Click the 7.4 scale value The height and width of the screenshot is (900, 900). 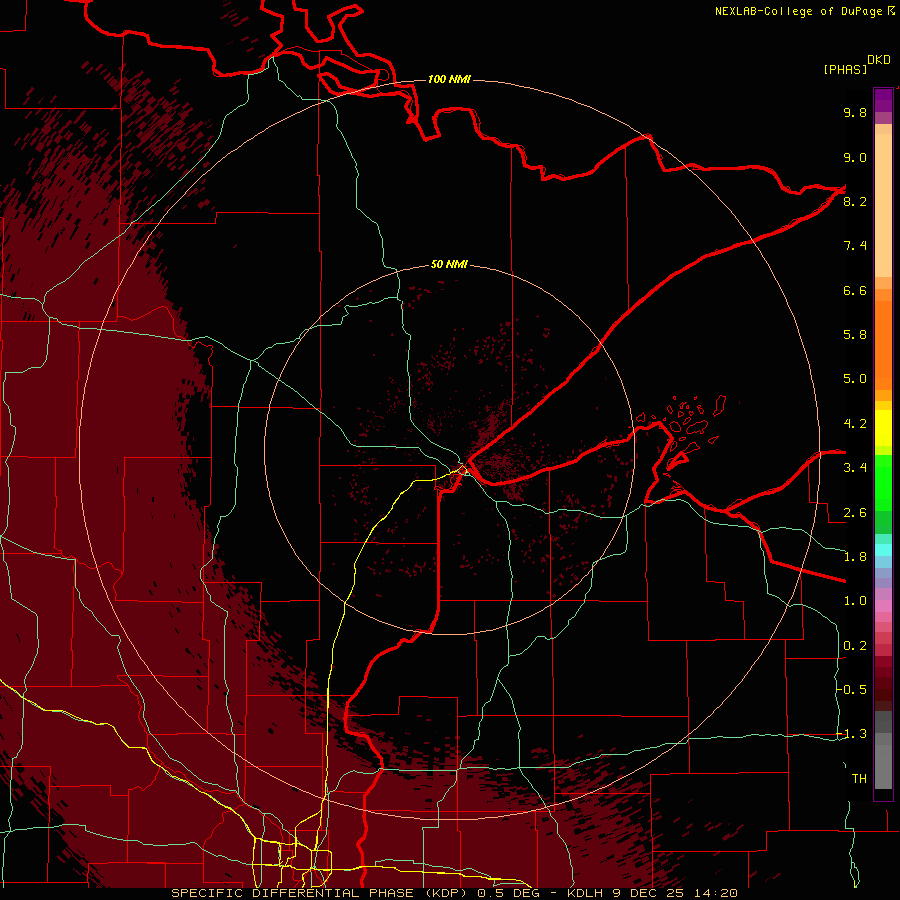pyautogui.click(x=855, y=246)
